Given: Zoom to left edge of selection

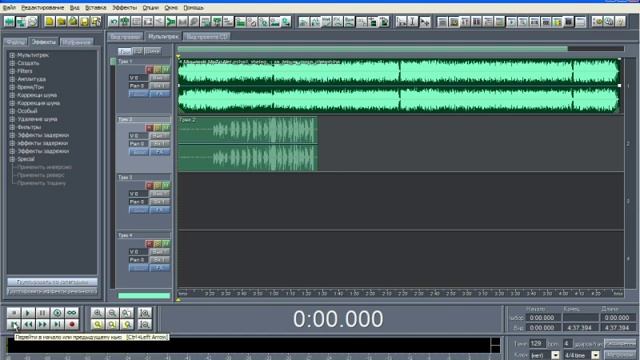Looking at the screenshot, I should (112, 324).
